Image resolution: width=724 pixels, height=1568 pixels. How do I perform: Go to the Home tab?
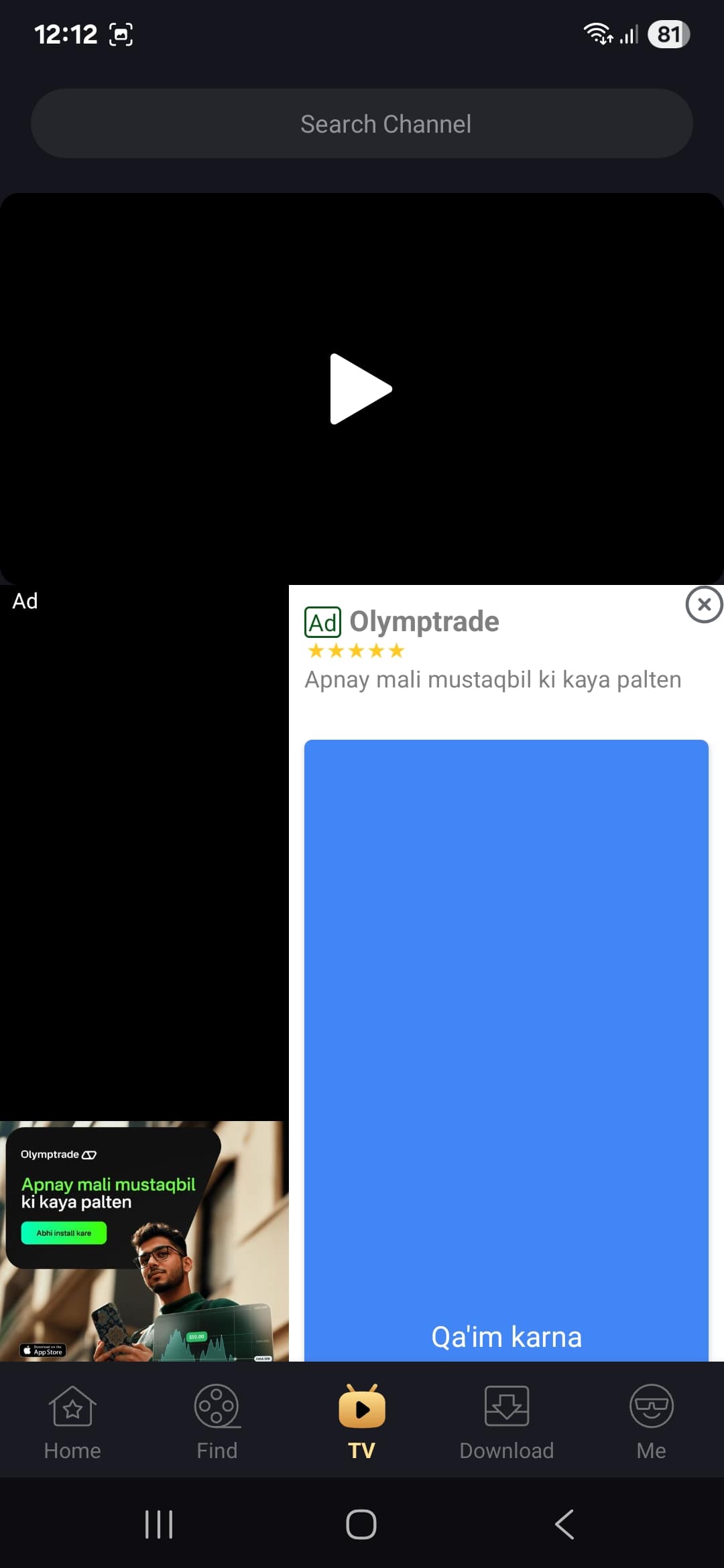point(72,1422)
